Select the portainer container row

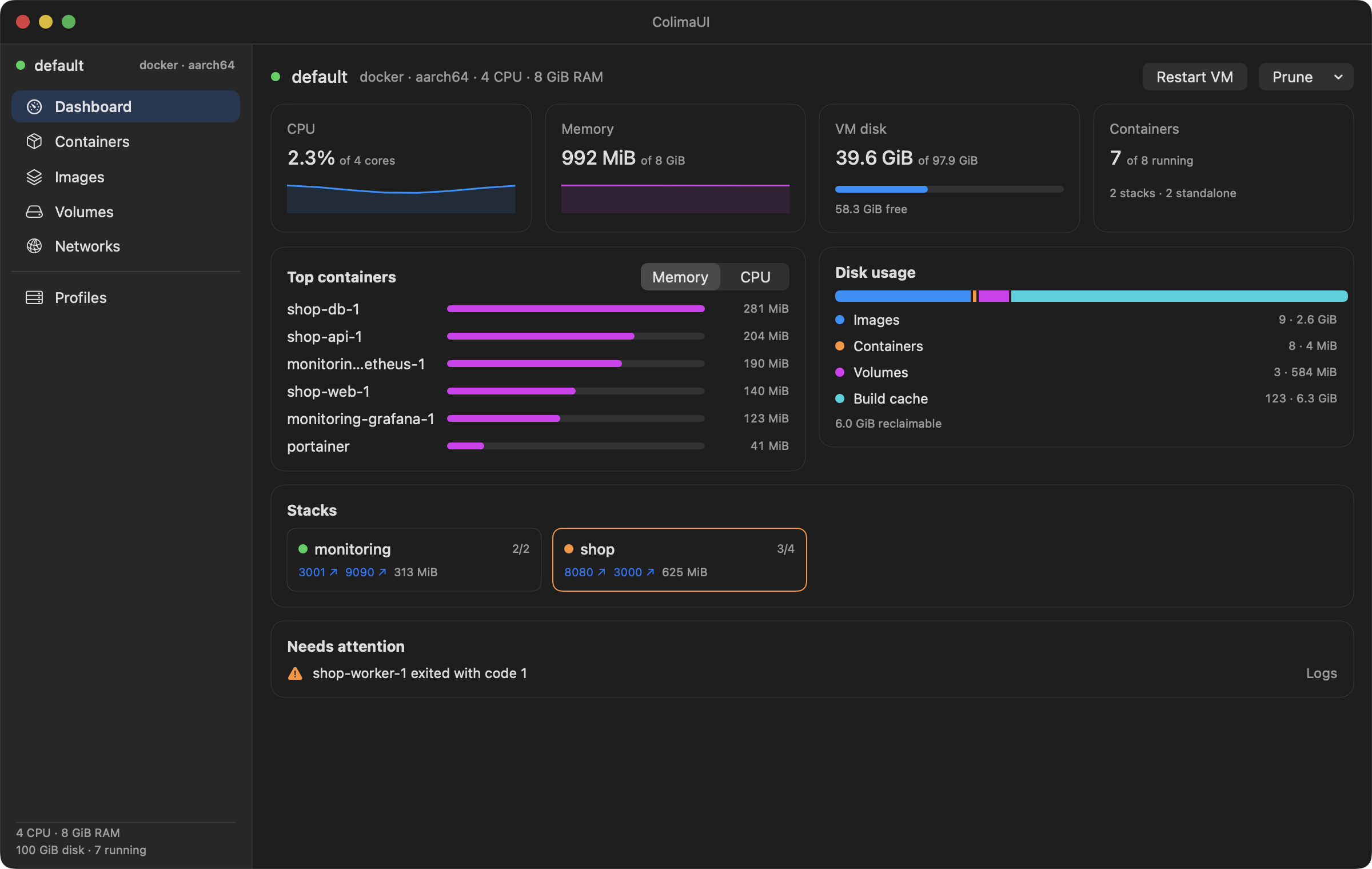click(538, 446)
